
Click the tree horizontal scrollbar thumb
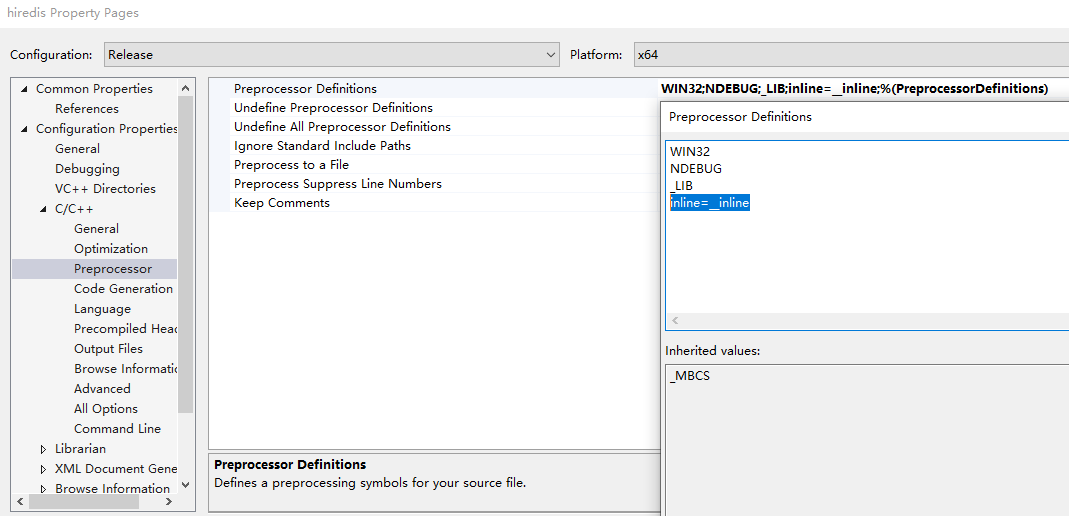(x=84, y=502)
